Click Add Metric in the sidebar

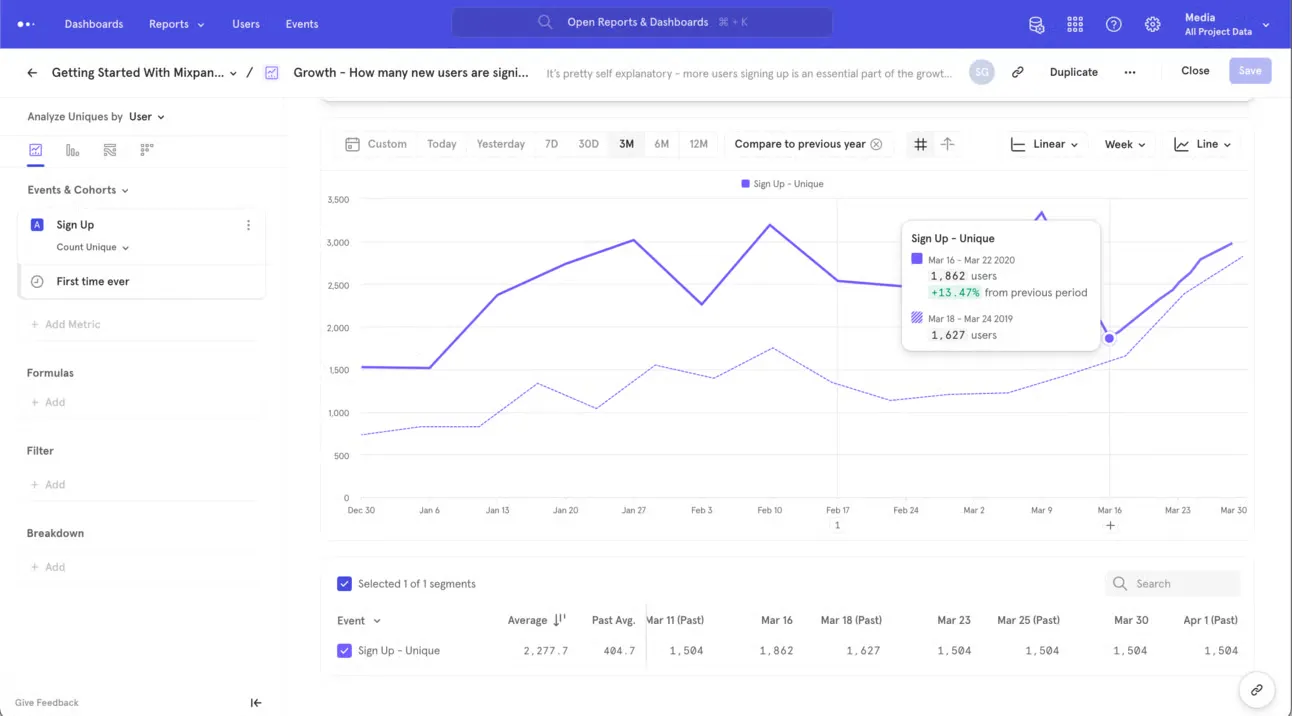point(69,323)
